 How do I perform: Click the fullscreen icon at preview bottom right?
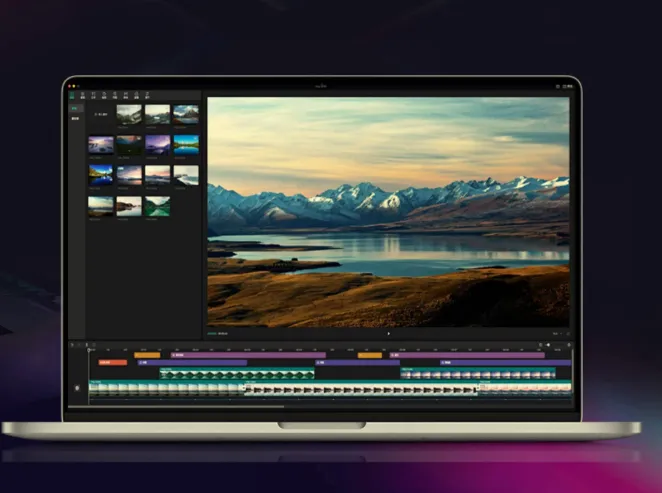(x=567, y=333)
